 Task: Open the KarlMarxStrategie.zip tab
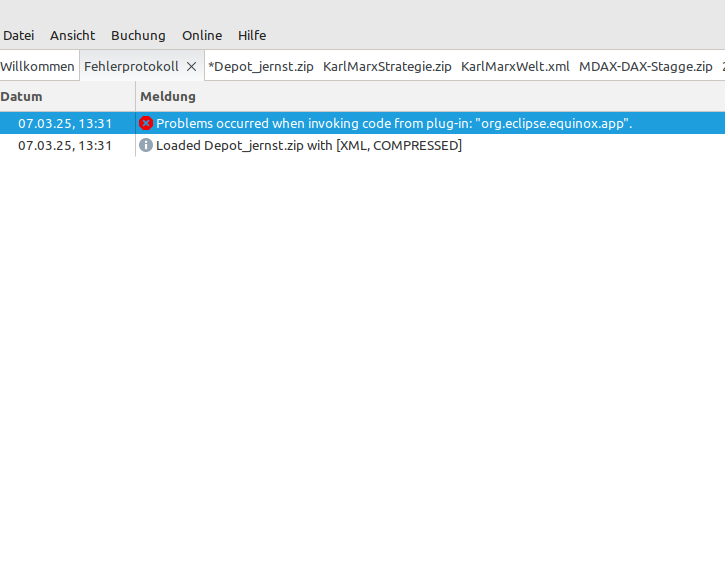[x=387, y=67]
